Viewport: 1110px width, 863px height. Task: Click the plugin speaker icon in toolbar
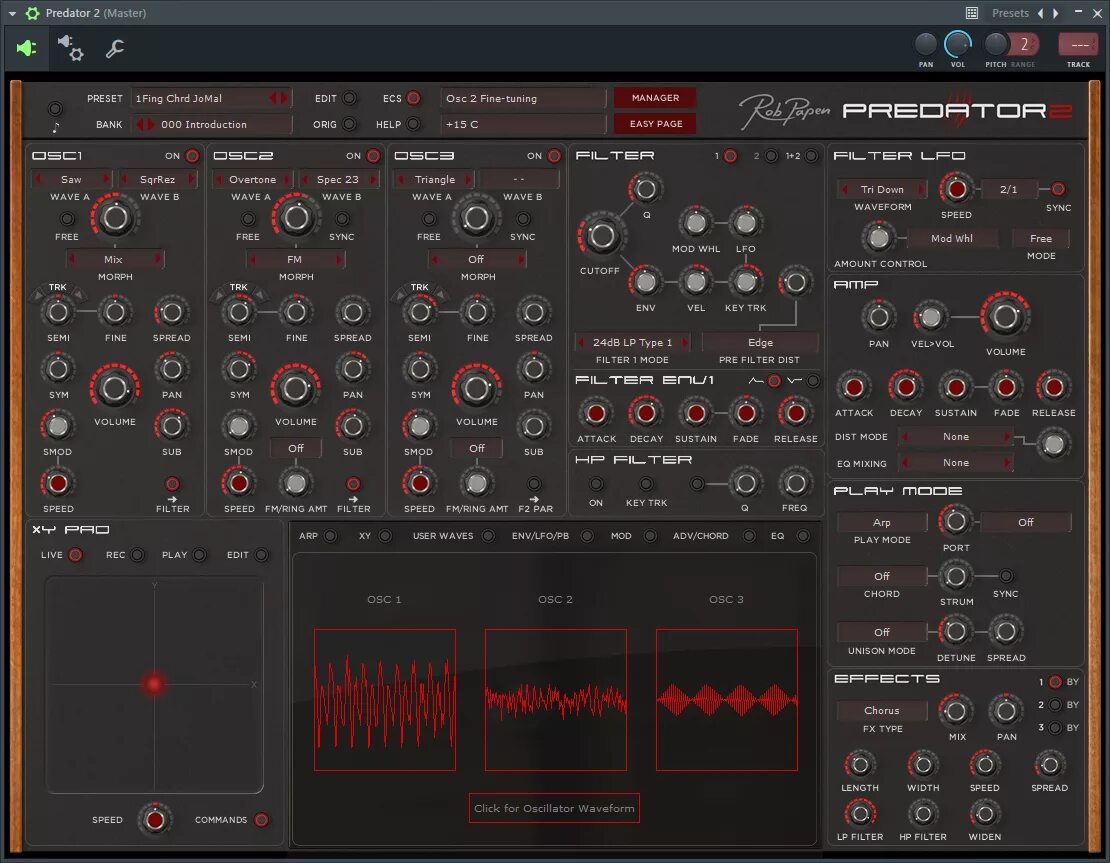tap(26, 48)
